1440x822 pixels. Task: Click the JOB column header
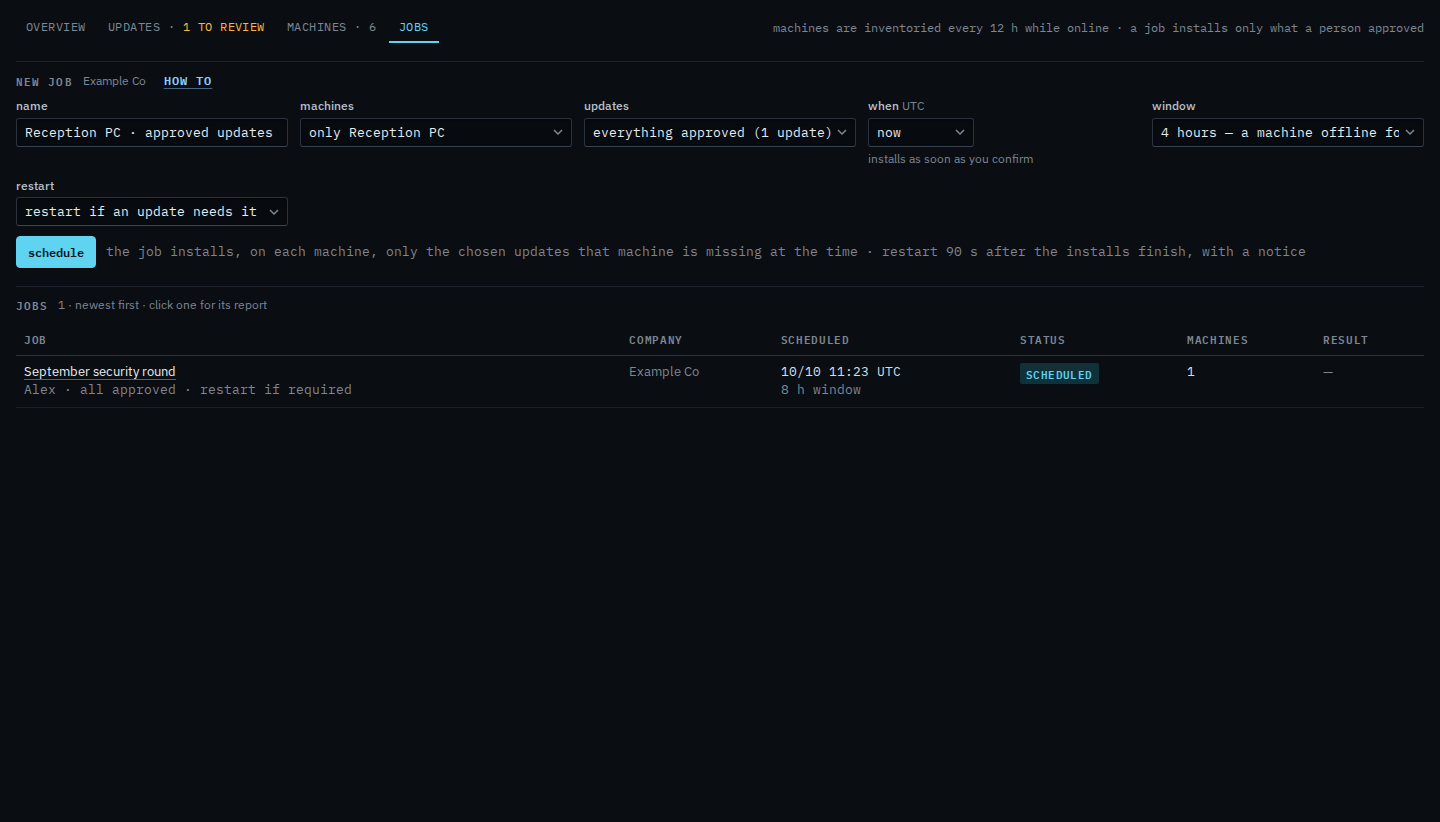click(35, 340)
